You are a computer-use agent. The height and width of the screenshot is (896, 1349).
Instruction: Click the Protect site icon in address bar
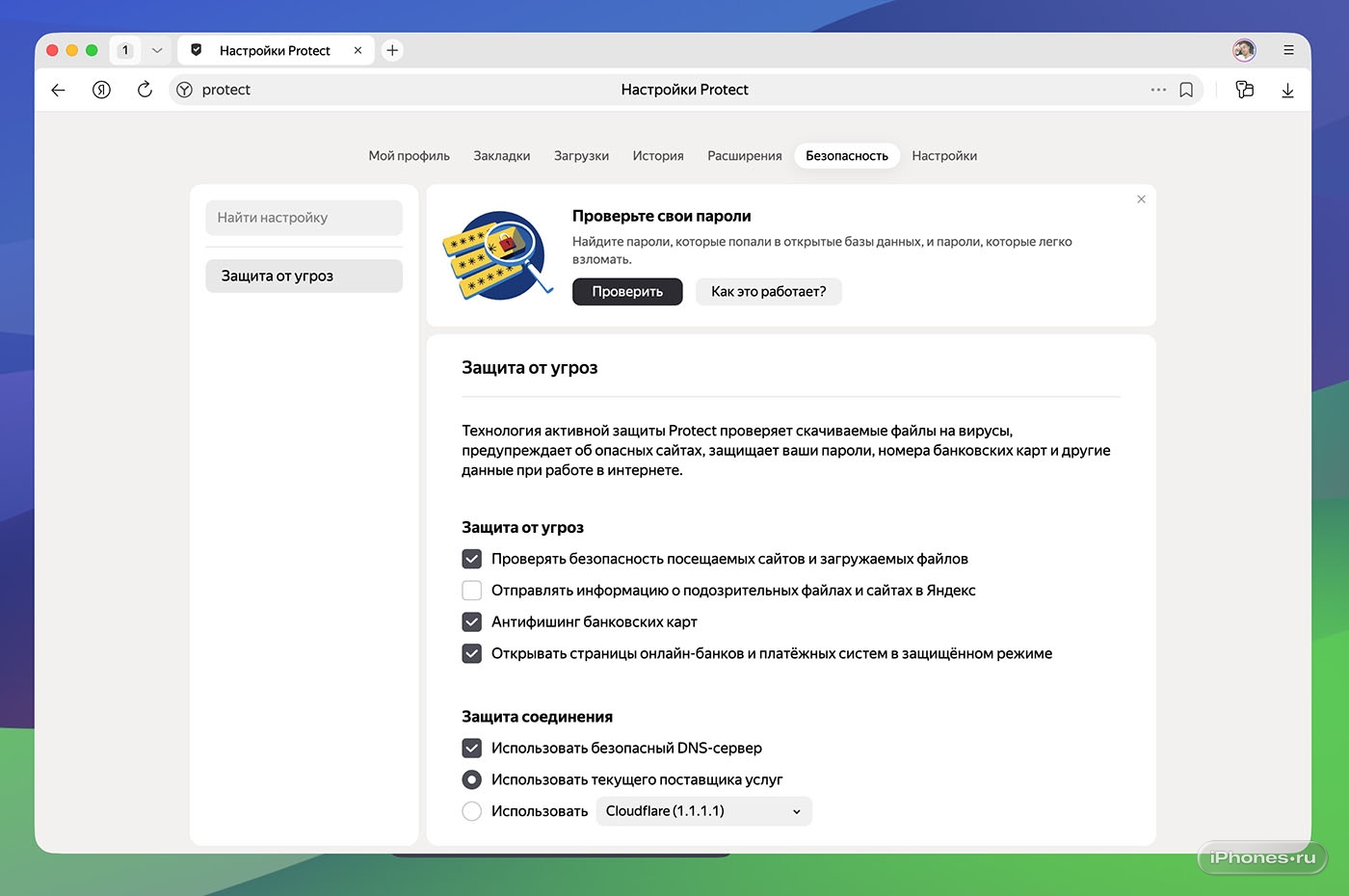click(185, 90)
